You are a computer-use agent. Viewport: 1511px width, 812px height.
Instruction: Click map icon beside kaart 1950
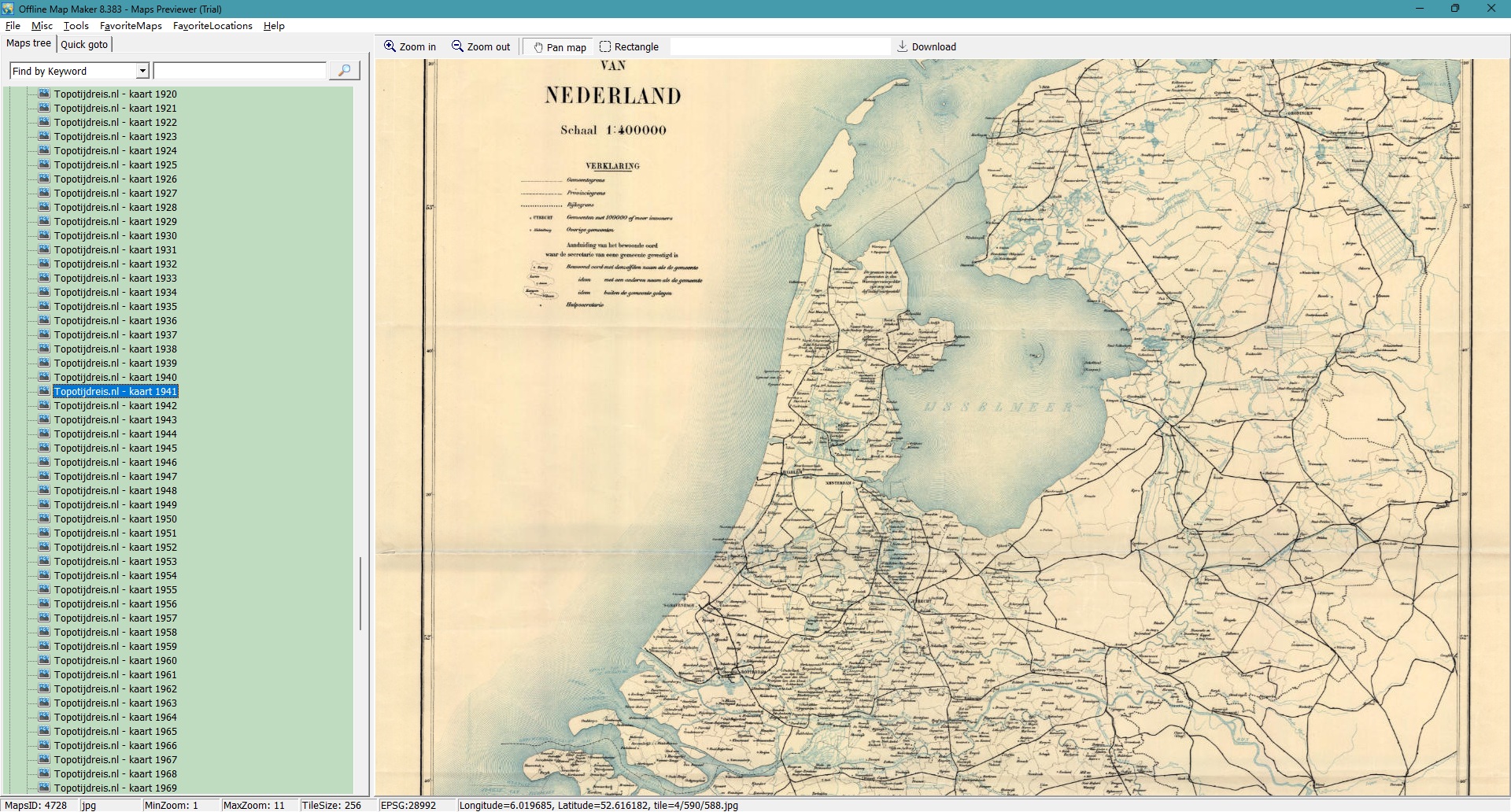44,519
